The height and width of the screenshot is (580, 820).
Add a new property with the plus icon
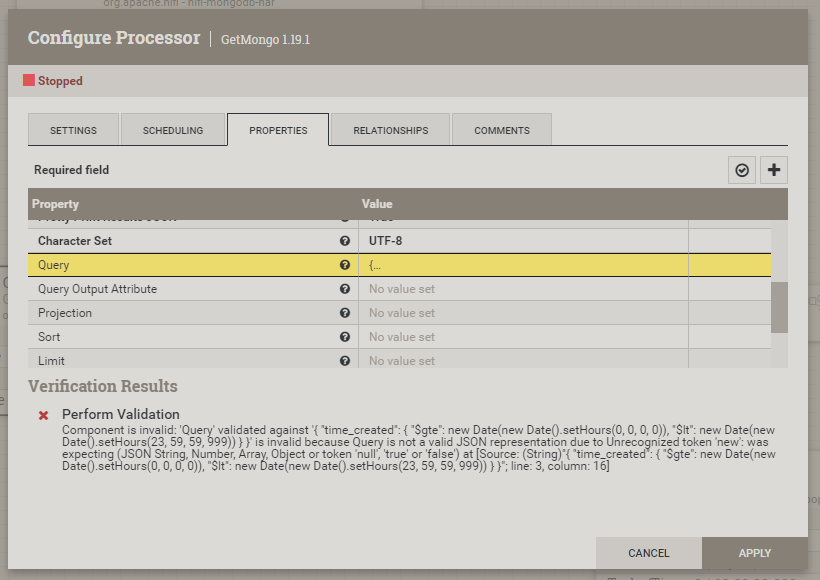(773, 169)
